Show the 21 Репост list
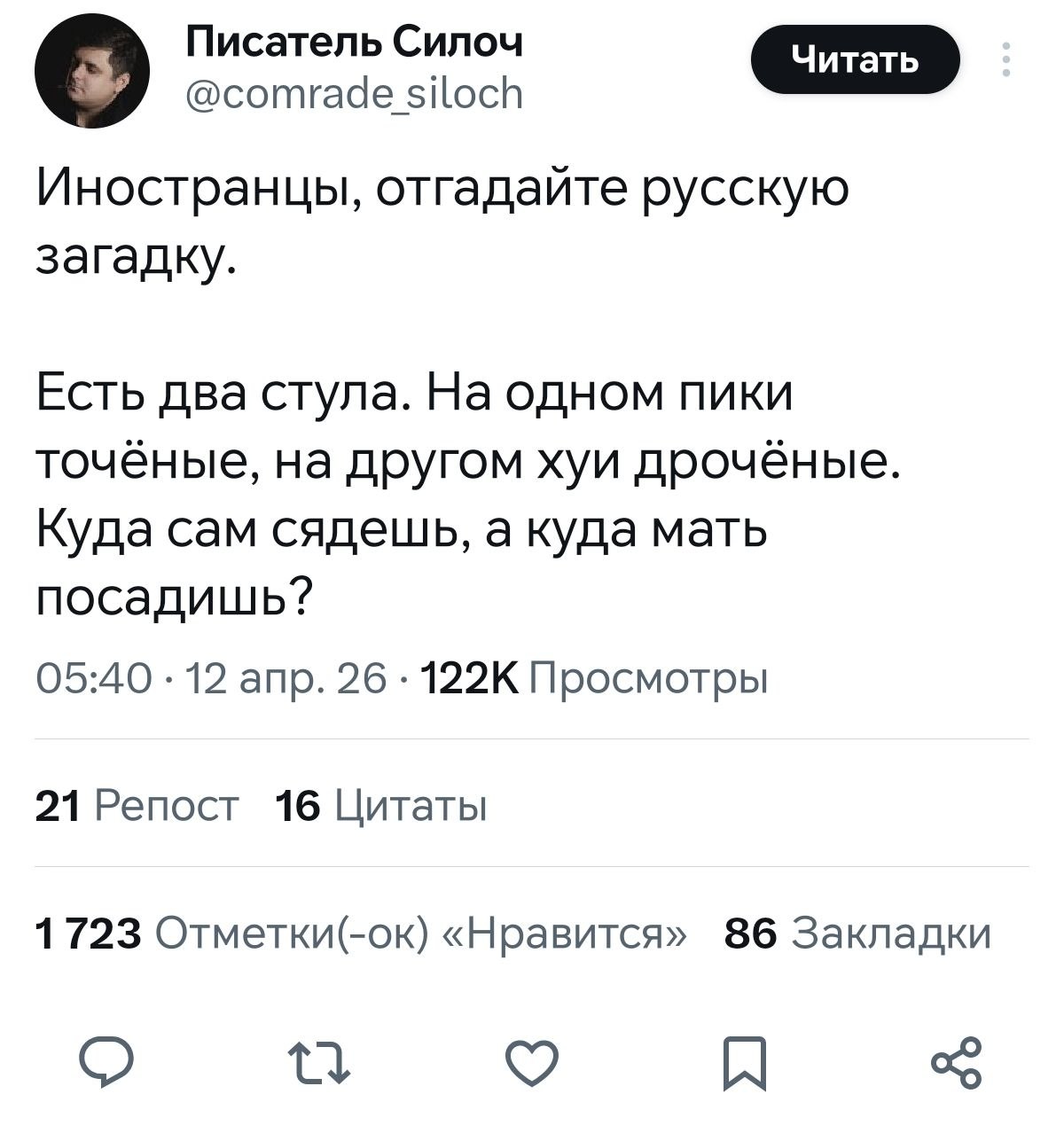1064x1133 pixels. point(137,805)
